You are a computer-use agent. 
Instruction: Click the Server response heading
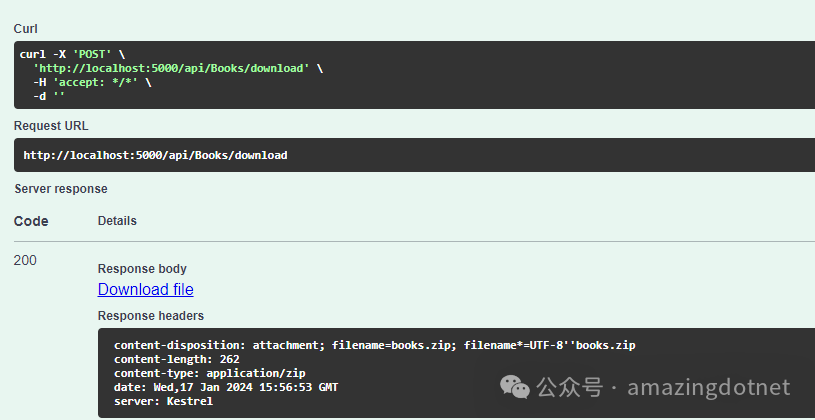(61, 189)
